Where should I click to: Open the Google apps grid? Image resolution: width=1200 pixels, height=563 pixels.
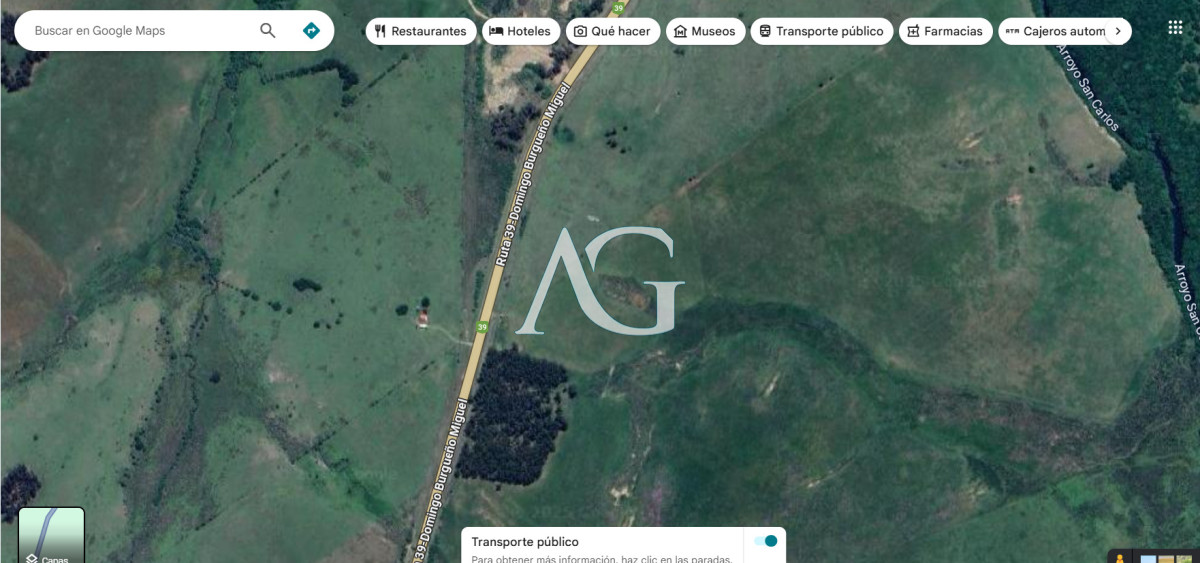(x=1175, y=28)
